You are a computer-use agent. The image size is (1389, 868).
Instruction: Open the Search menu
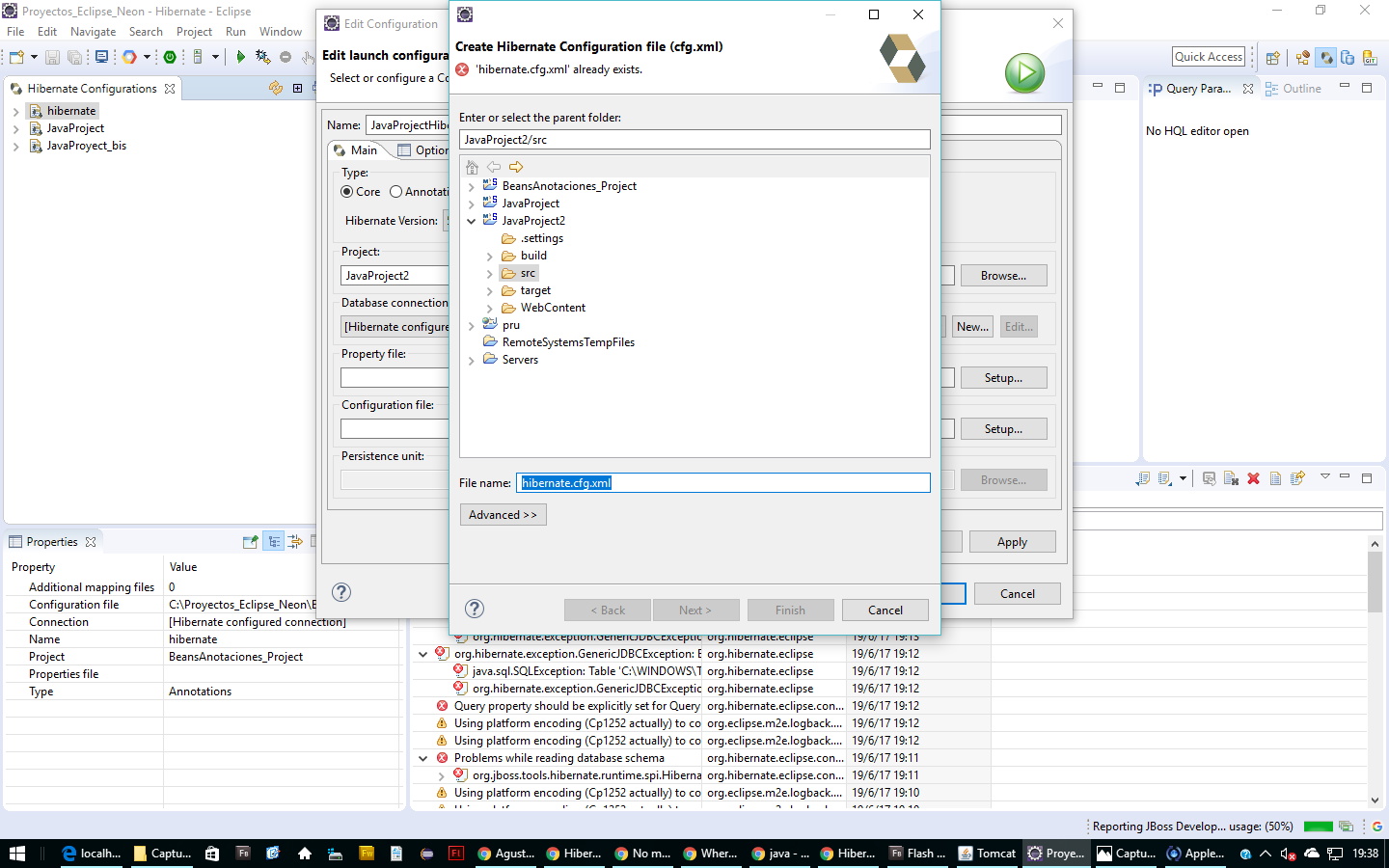click(146, 32)
